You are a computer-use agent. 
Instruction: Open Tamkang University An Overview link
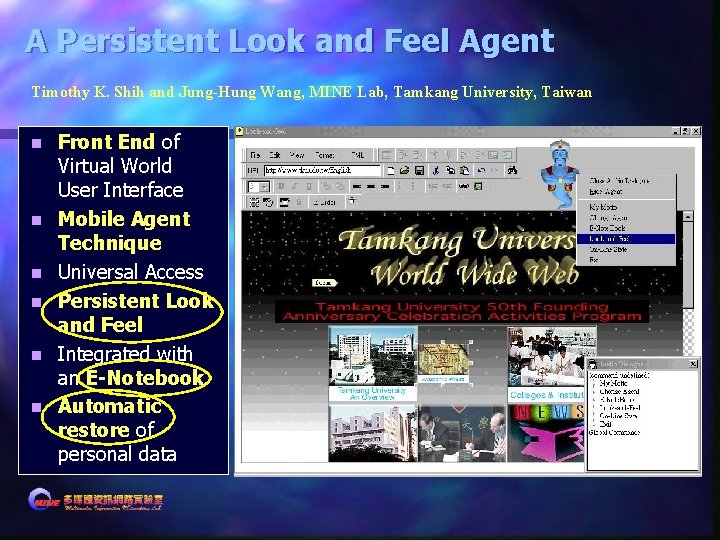coord(372,394)
